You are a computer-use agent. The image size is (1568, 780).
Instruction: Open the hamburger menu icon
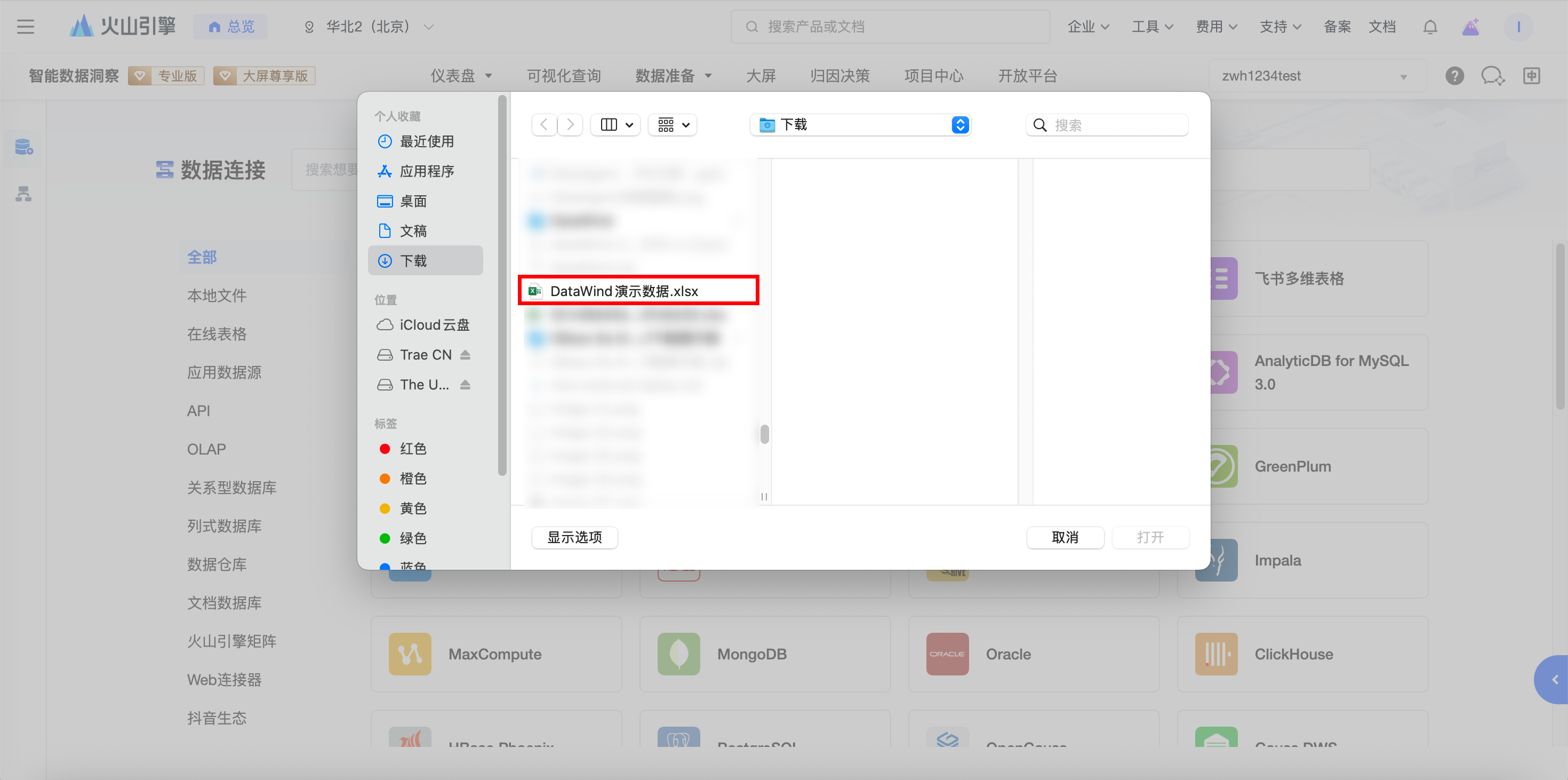point(26,27)
